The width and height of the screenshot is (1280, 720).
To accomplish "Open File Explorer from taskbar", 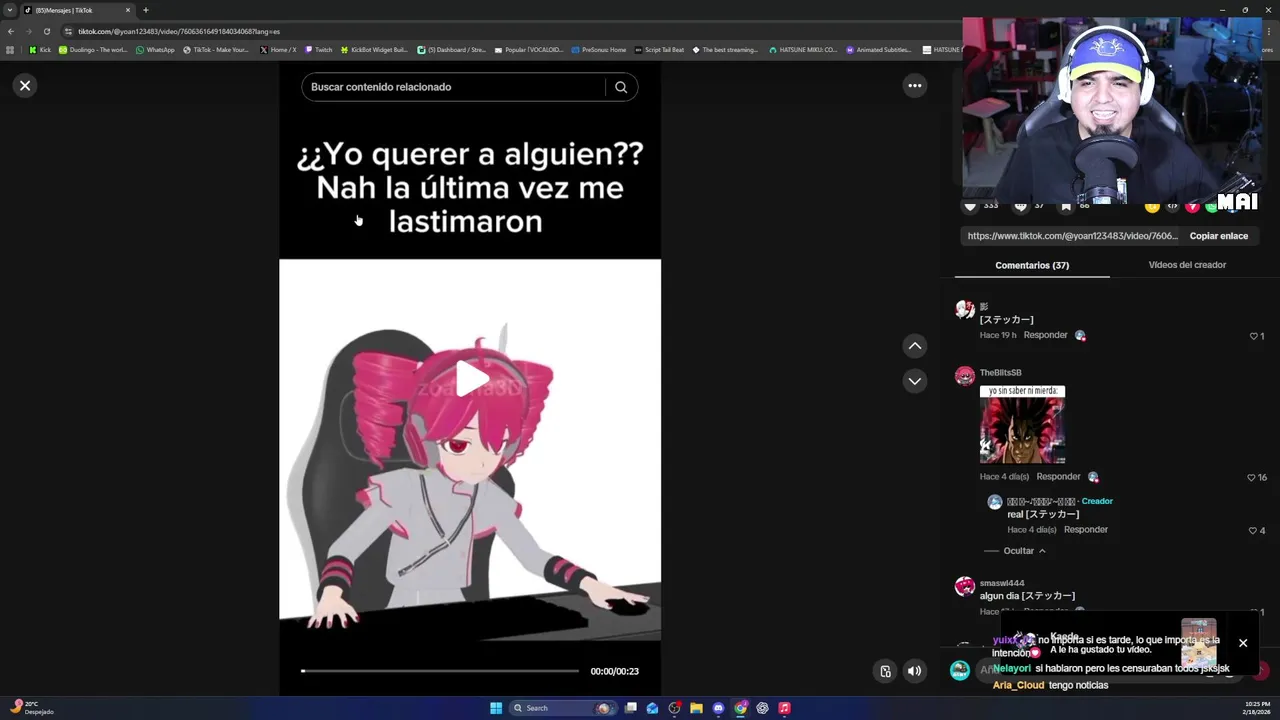I will [x=696, y=708].
